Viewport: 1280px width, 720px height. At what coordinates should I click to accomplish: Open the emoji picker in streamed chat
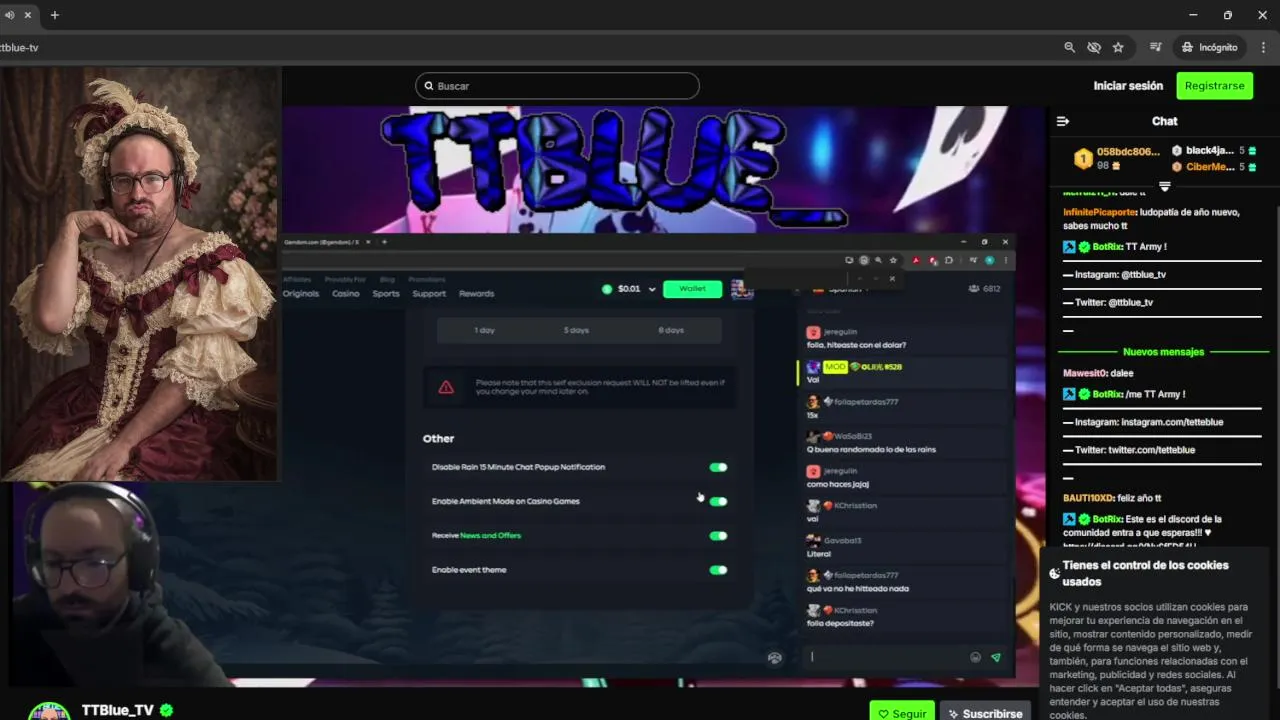(x=975, y=657)
